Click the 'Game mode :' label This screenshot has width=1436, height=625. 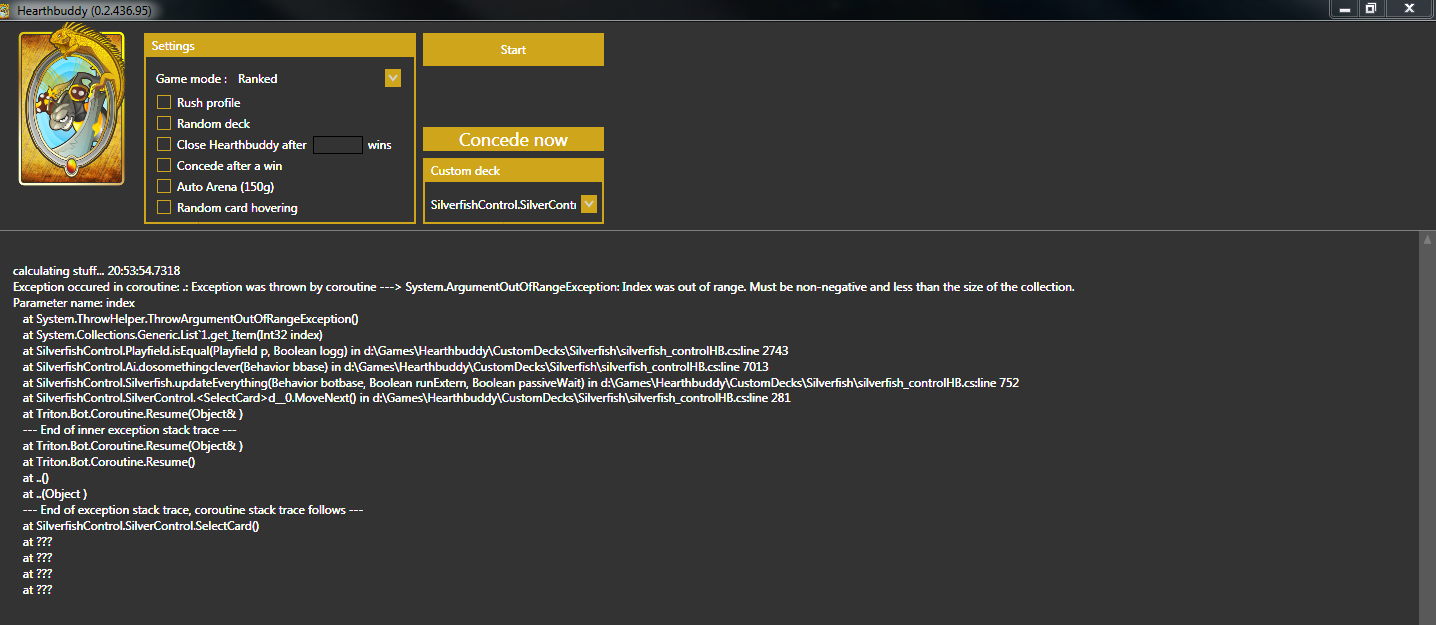tap(191, 79)
